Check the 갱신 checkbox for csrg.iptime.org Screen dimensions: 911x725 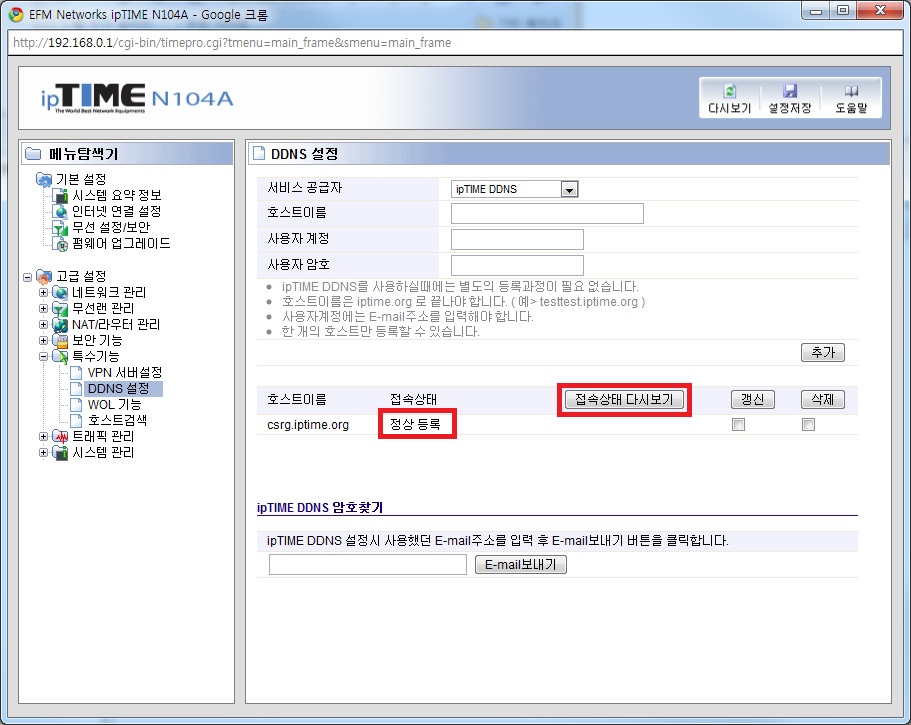pyautogui.click(x=738, y=425)
